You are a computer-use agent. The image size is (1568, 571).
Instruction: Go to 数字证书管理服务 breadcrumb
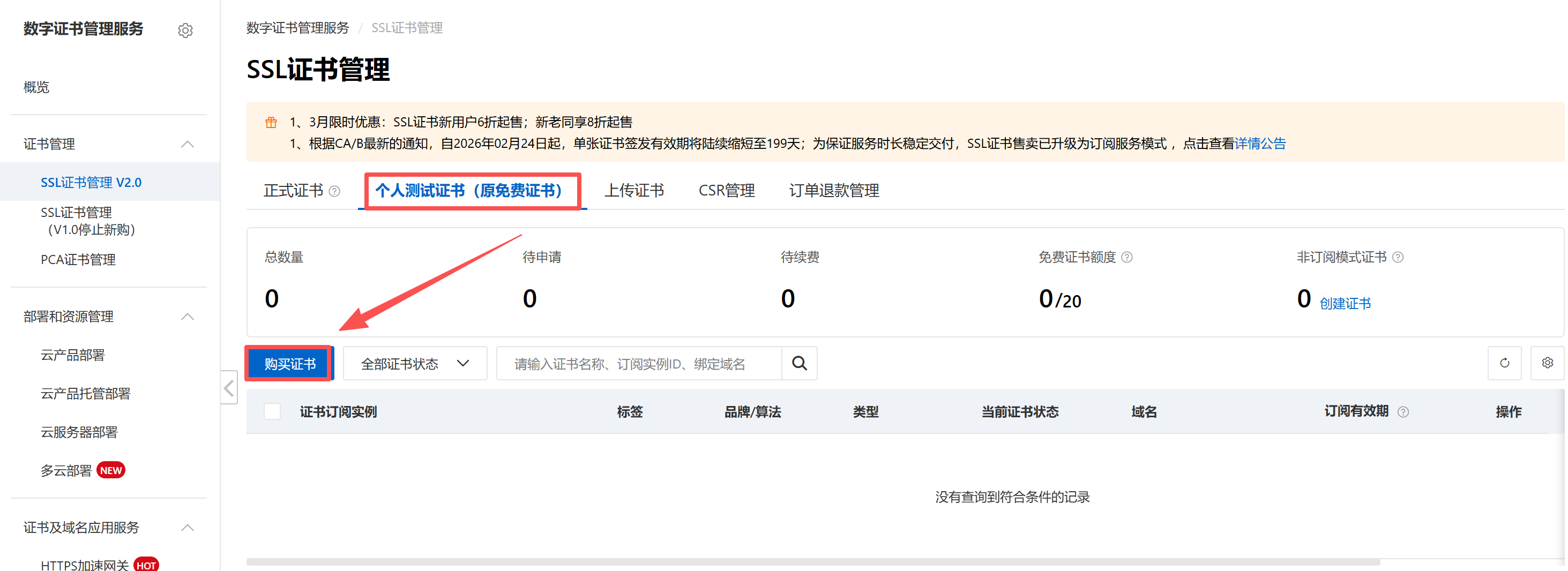(x=297, y=28)
